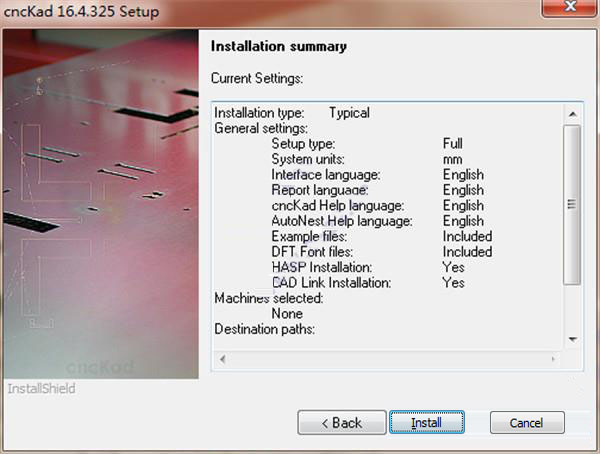Viewport: 600px width, 454px height.
Task: Click the InstallShield label
Action: [41, 389]
